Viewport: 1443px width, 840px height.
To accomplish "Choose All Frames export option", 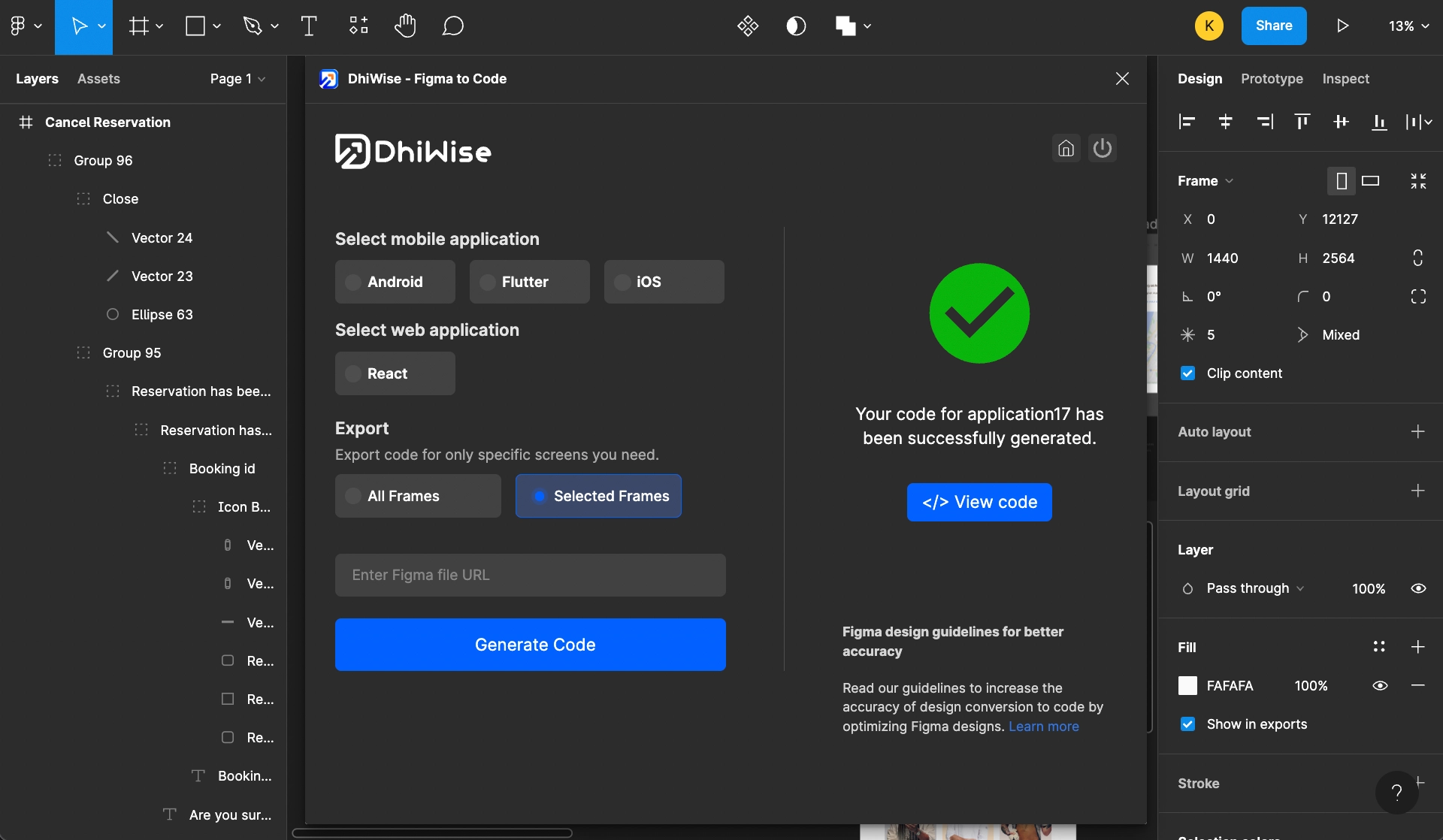I will click(418, 496).
